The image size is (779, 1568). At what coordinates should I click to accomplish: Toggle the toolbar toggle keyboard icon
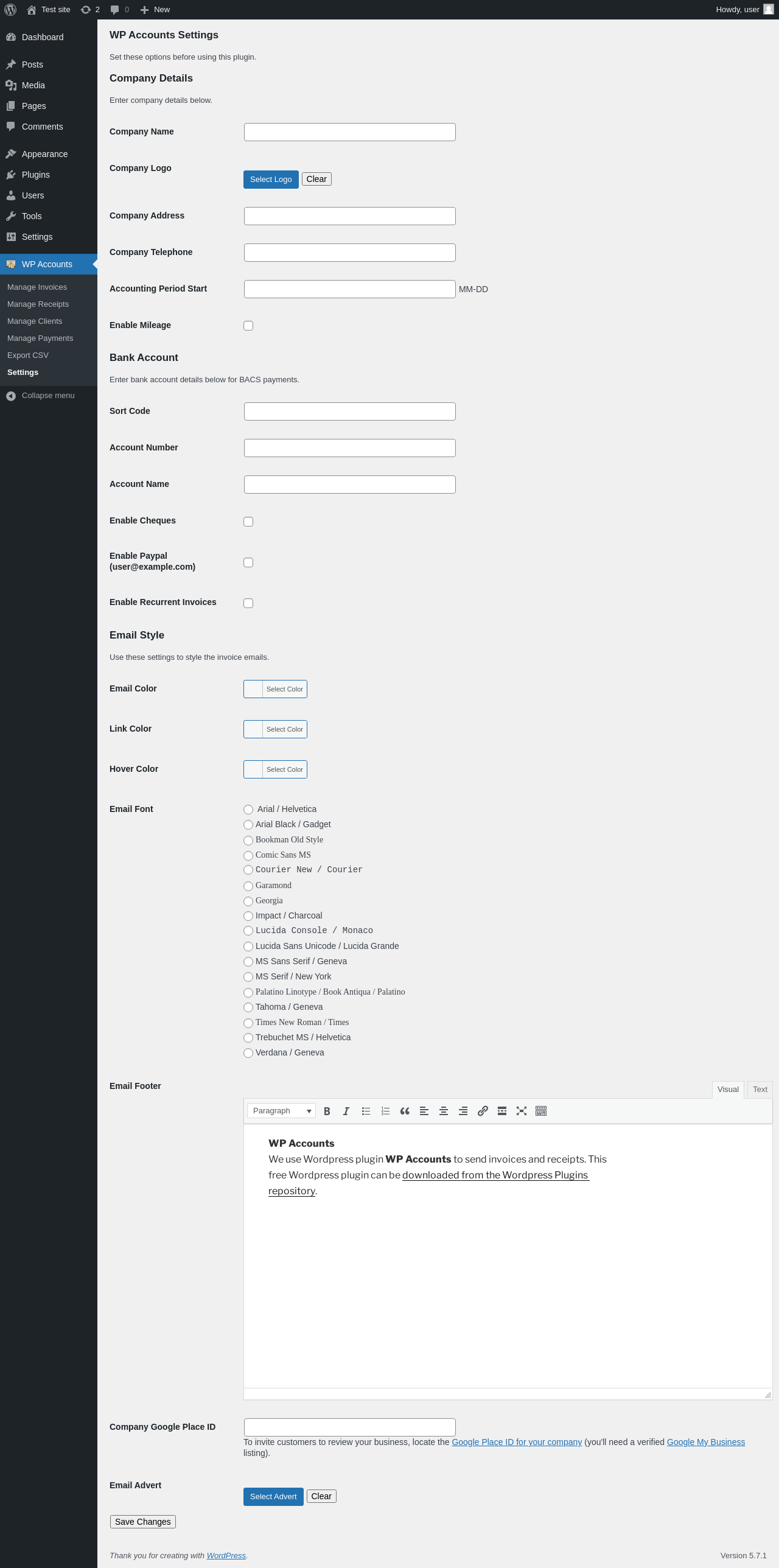click(x=541, y=1111)
